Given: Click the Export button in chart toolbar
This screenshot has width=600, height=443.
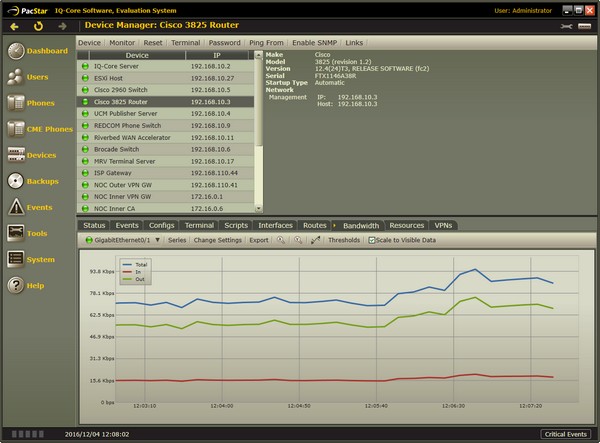Looking at the screenshot, I should pos(259,240).
